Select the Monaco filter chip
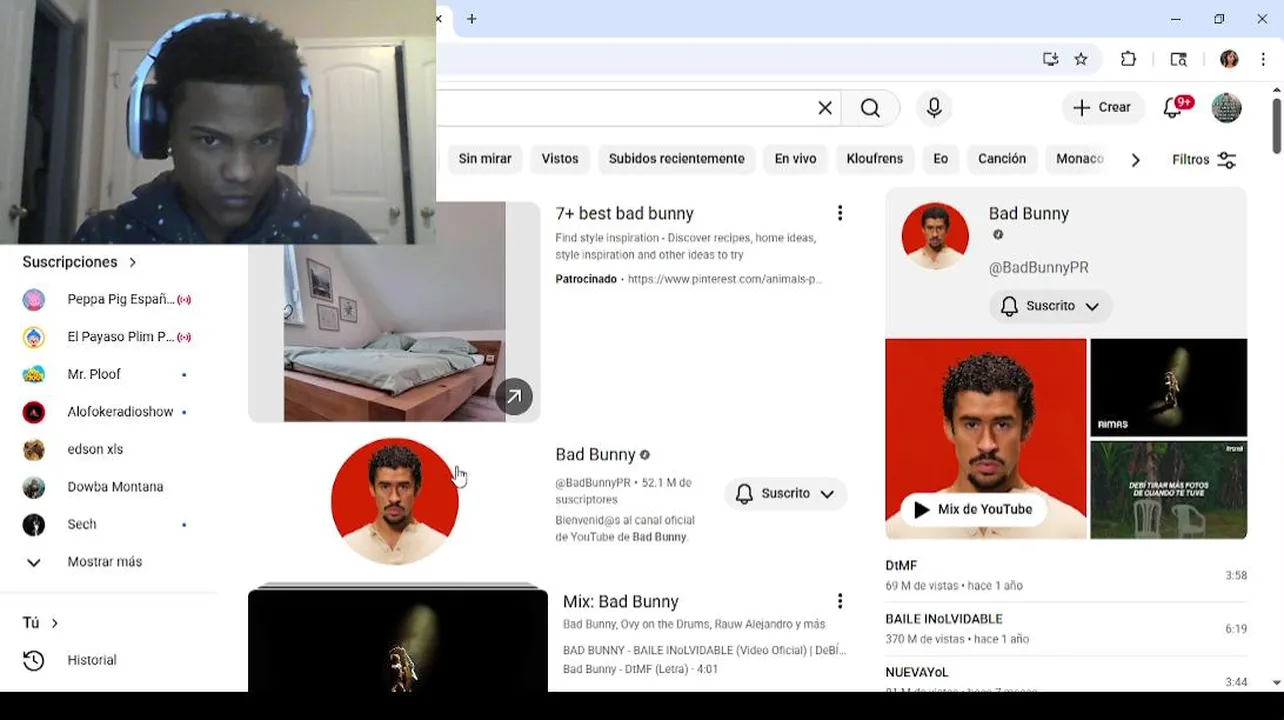 coord(1080,159)
